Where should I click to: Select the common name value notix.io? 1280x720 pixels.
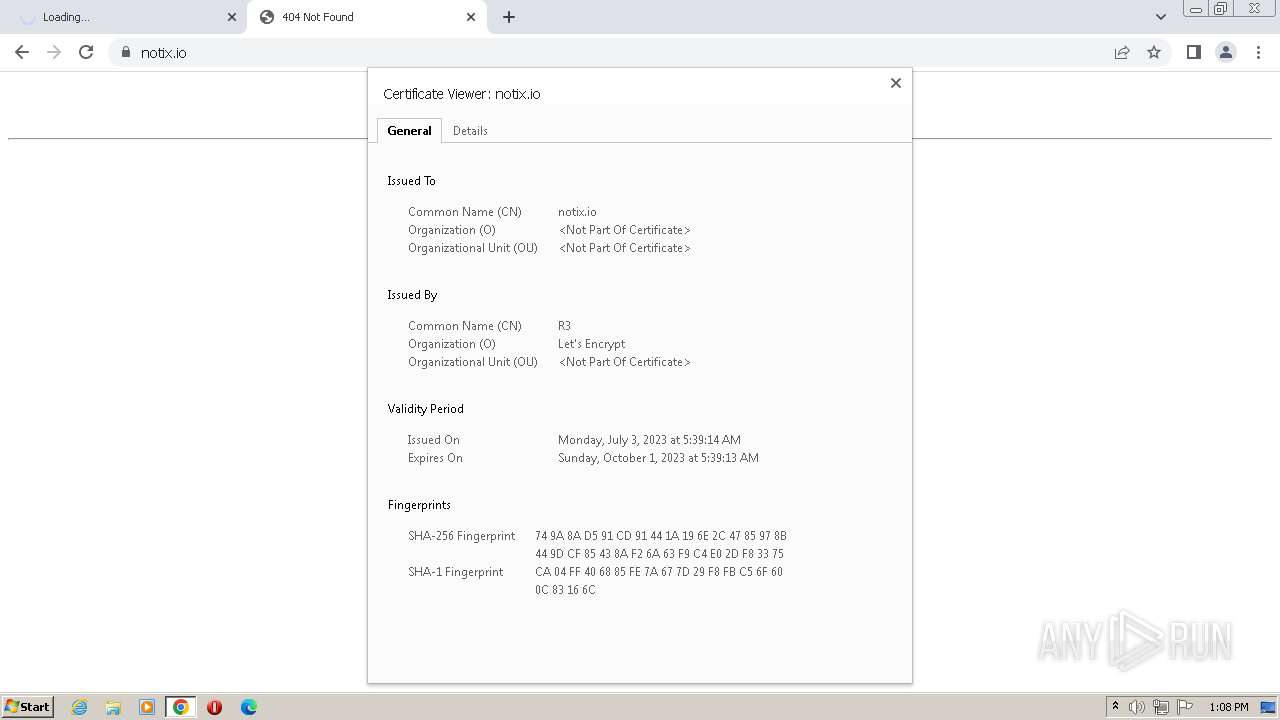577,212
